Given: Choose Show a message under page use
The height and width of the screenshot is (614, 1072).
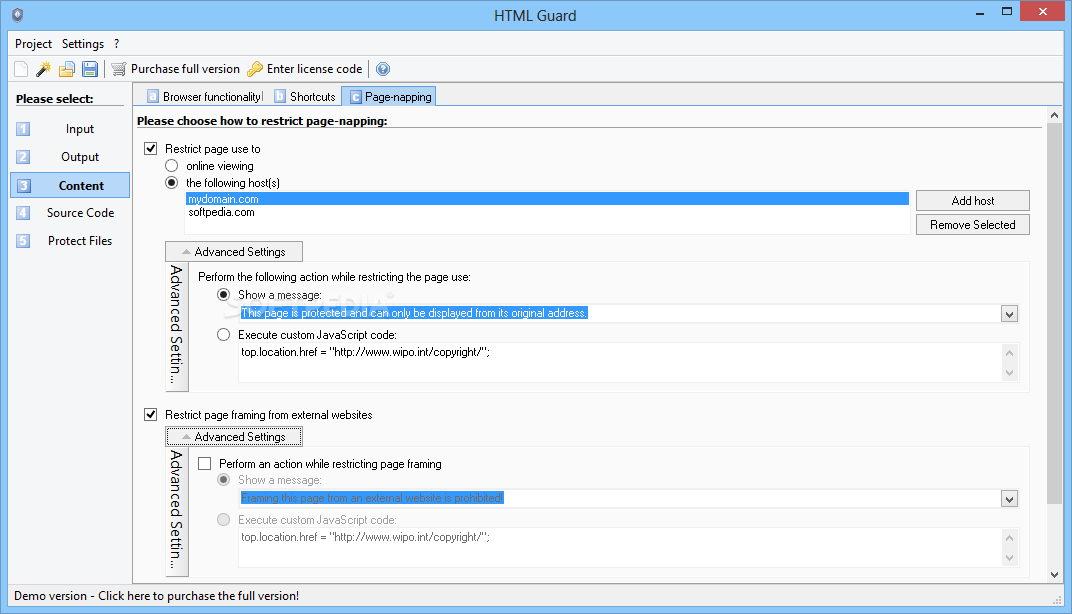Looking at the screenshot, I should pyautogui.click(x=224, y=295).
